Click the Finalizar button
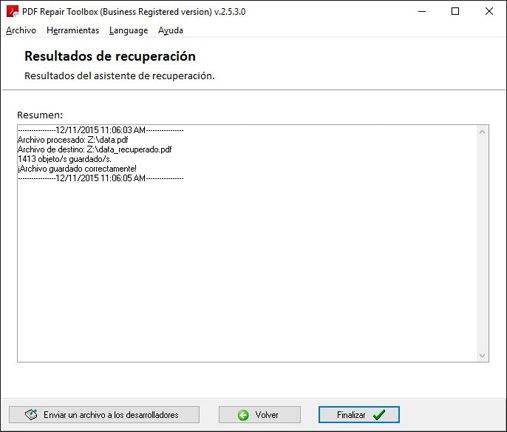 (x=359, y=415)
